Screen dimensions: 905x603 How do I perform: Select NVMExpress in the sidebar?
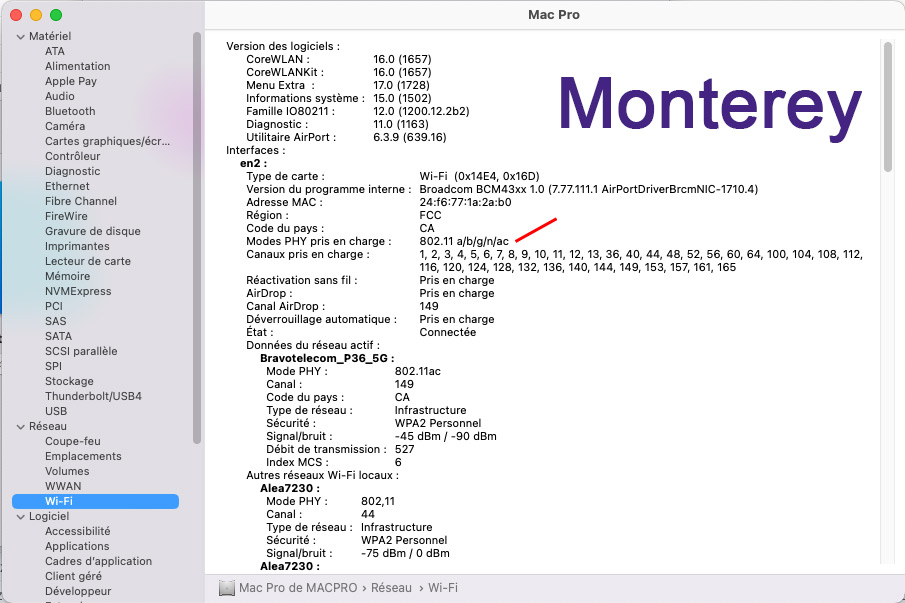pos(78,291)
